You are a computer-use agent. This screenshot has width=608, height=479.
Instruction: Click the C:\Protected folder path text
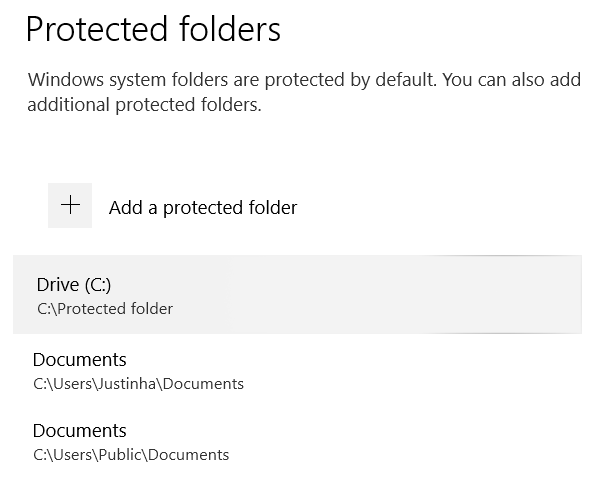point(105,309)
